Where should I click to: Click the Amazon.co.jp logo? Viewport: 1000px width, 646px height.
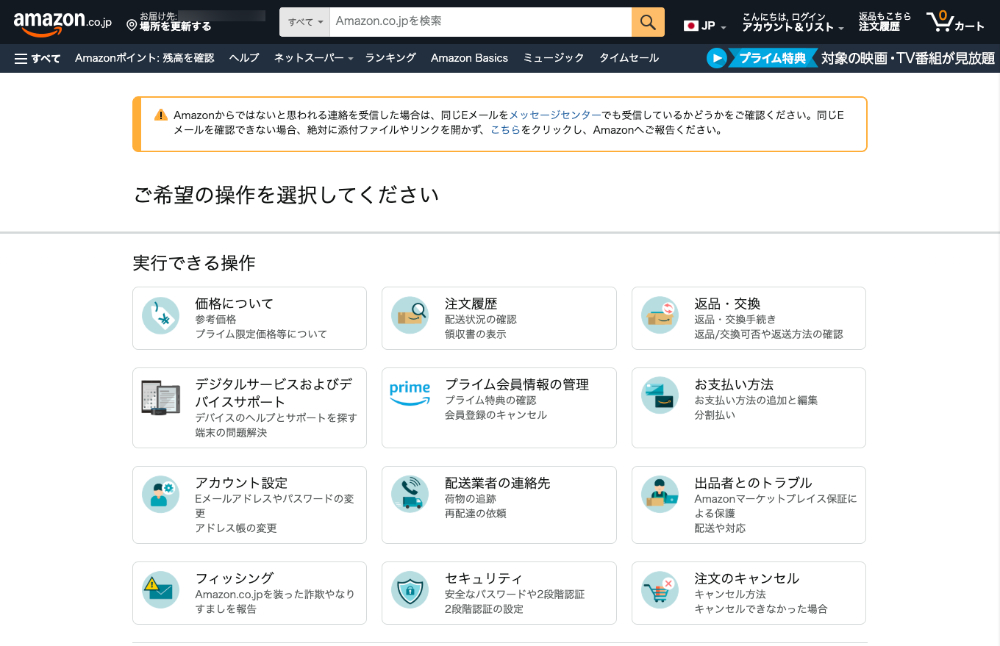click(62, 23)
